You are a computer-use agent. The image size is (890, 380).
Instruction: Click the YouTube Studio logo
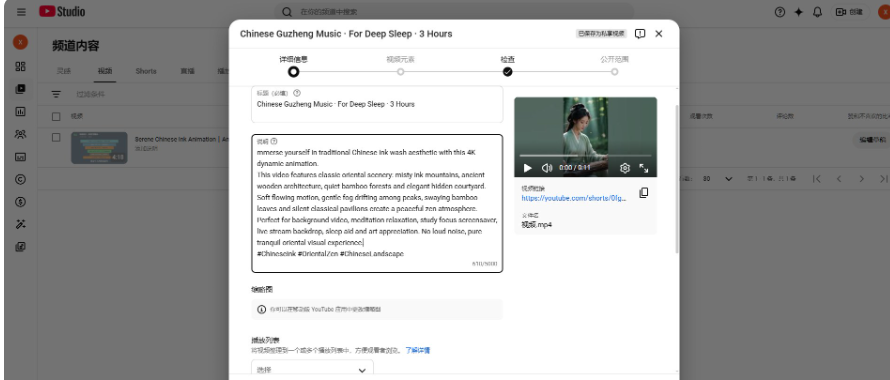pos(62,11)
